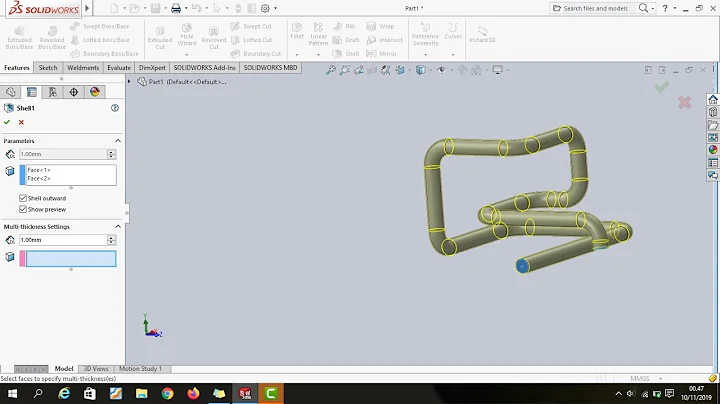
Task: Toggle the Shell outward checkbox
Action: pos(23,198)
